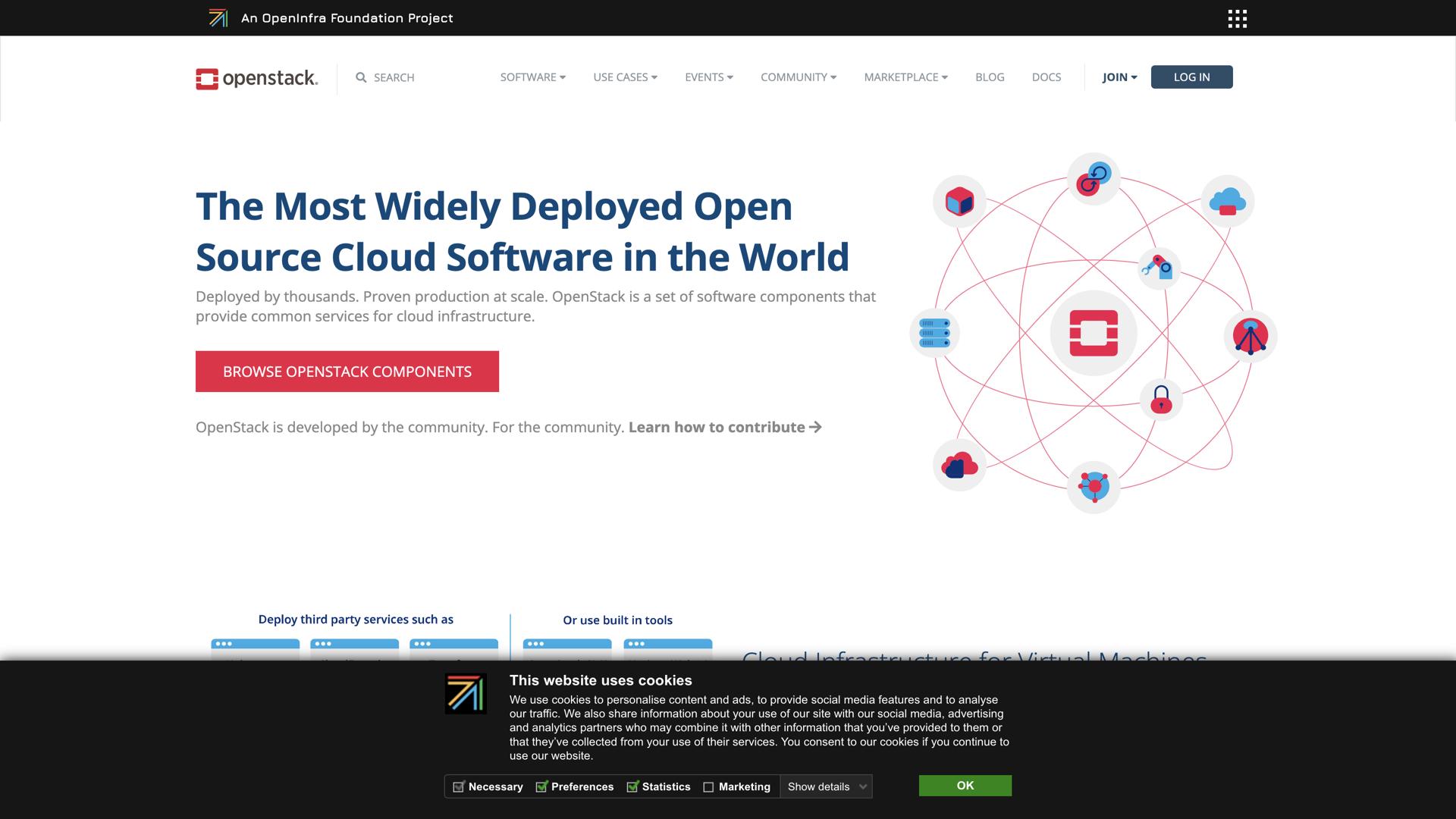Open the BLOG page from the navbar
The width and height of the screenshot is (1456, 819).
tap(990, 77)
